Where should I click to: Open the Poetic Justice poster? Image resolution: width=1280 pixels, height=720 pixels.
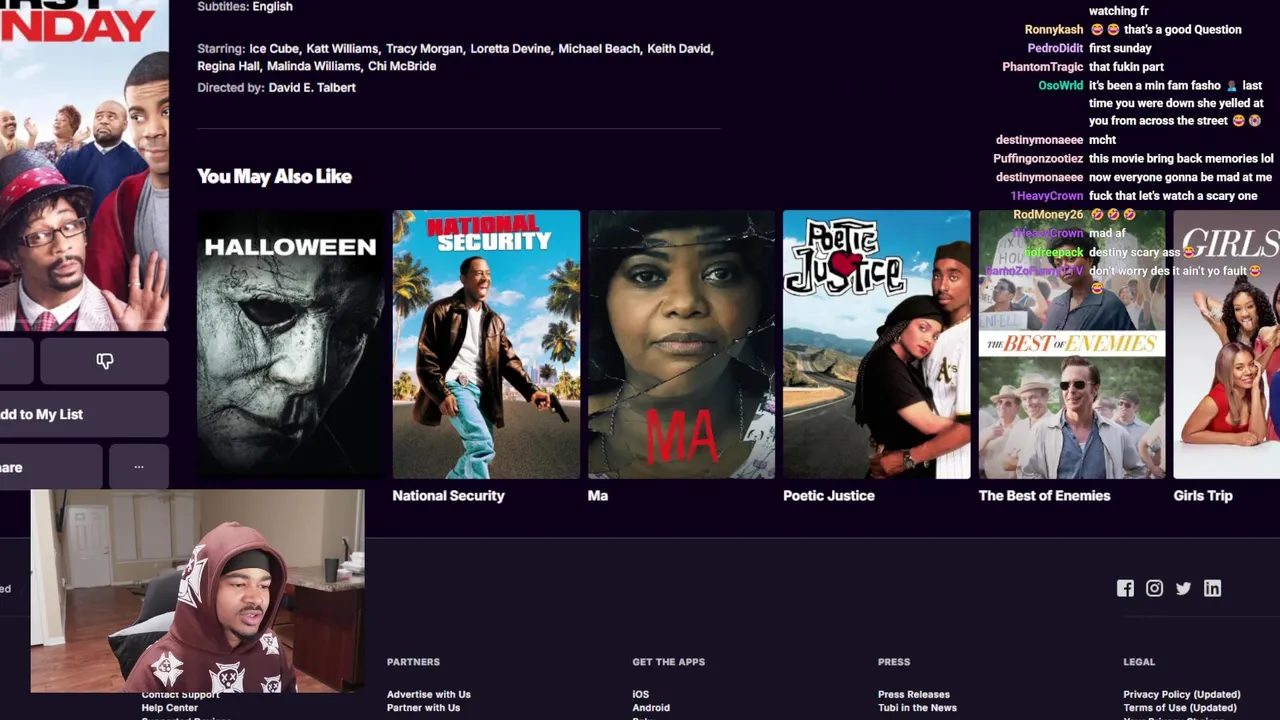coord(876,344)
